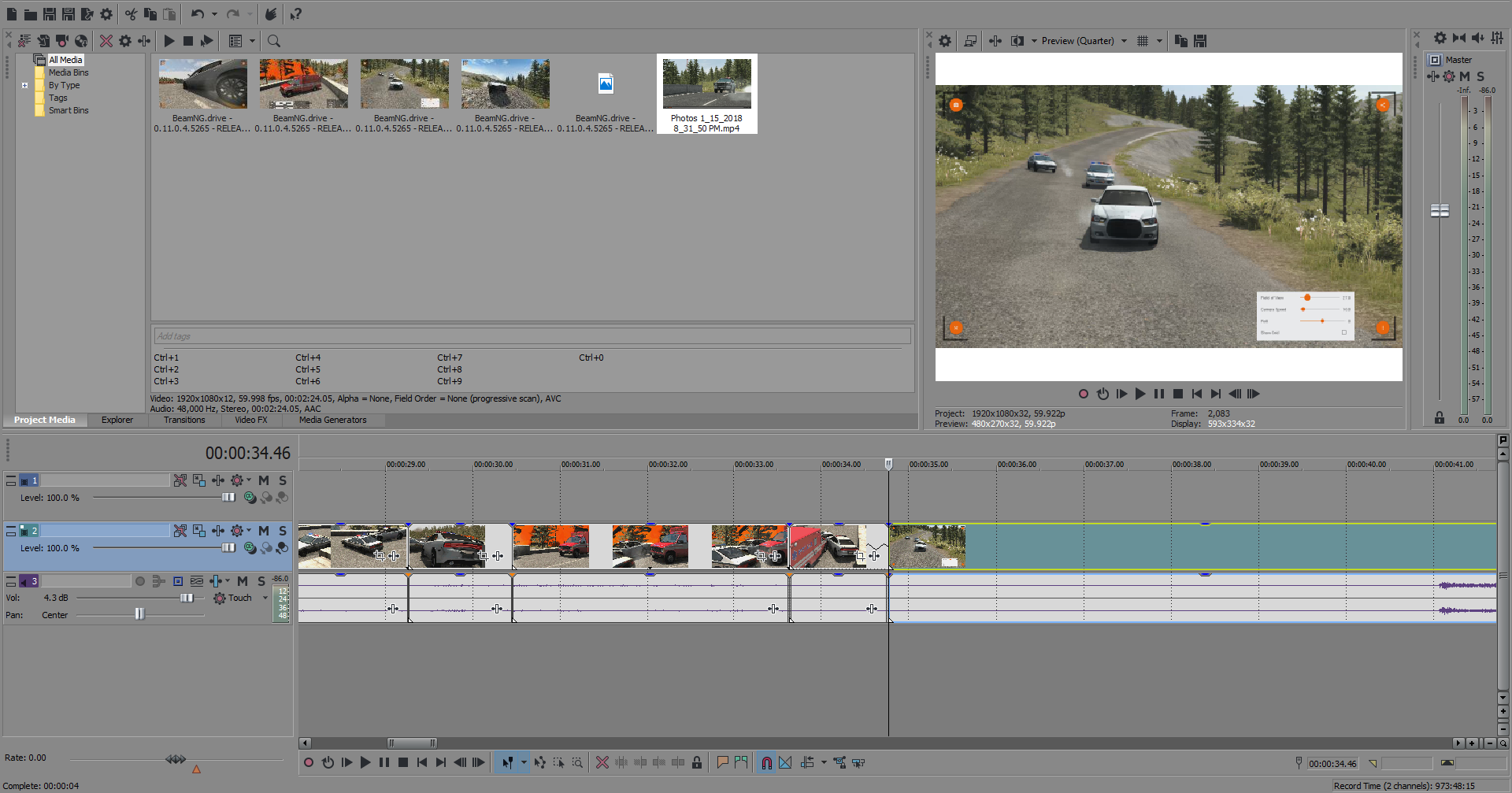The width and height of the screenshot is (1512, 793).
Task: Open project properties gear in the main toolbar
Action: pyautogui.click(x=106, y=14)
